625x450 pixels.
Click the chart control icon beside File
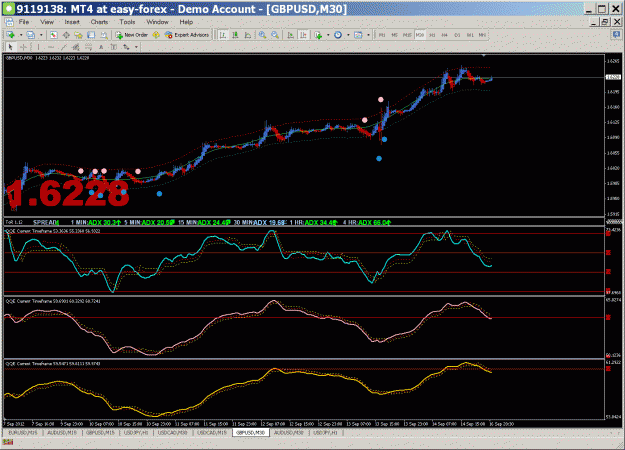(x=9, y=22)
